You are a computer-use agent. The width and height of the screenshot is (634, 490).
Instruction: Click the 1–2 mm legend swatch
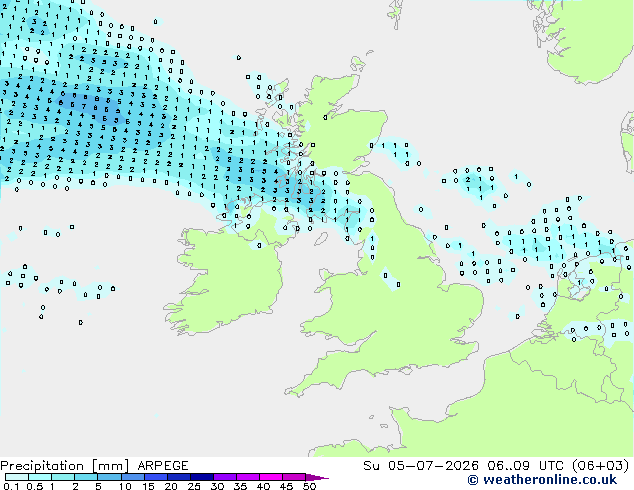click(x=63, y=477)
